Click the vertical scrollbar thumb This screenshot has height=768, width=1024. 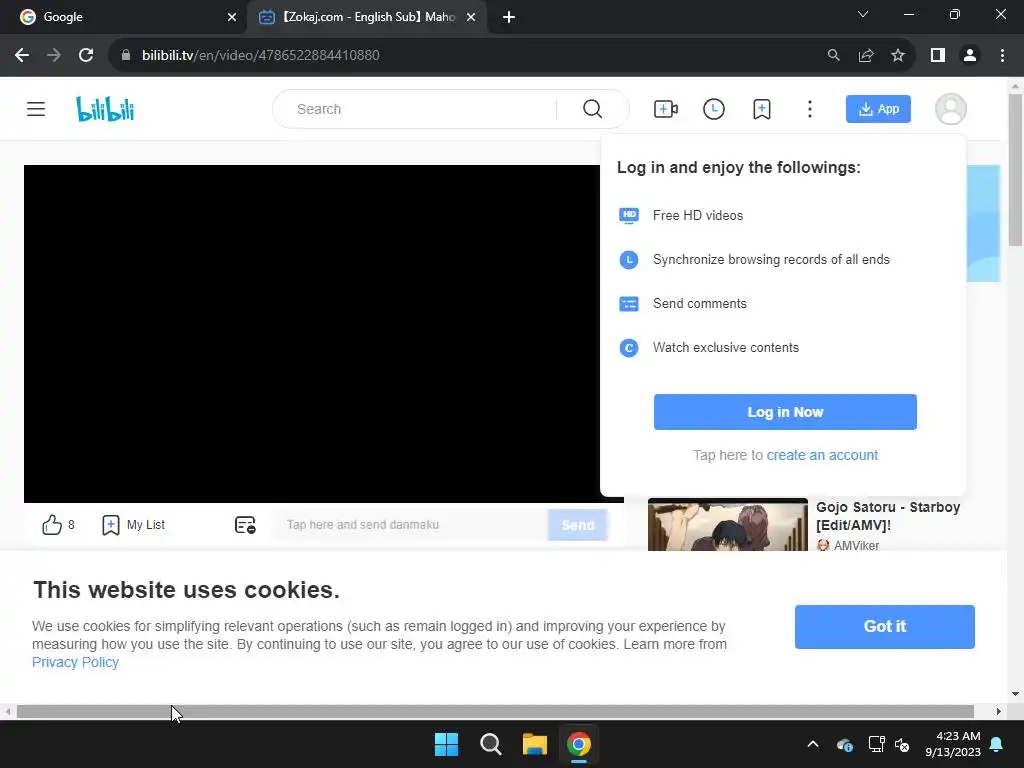pyautogui.click(x=1015, y=170)
